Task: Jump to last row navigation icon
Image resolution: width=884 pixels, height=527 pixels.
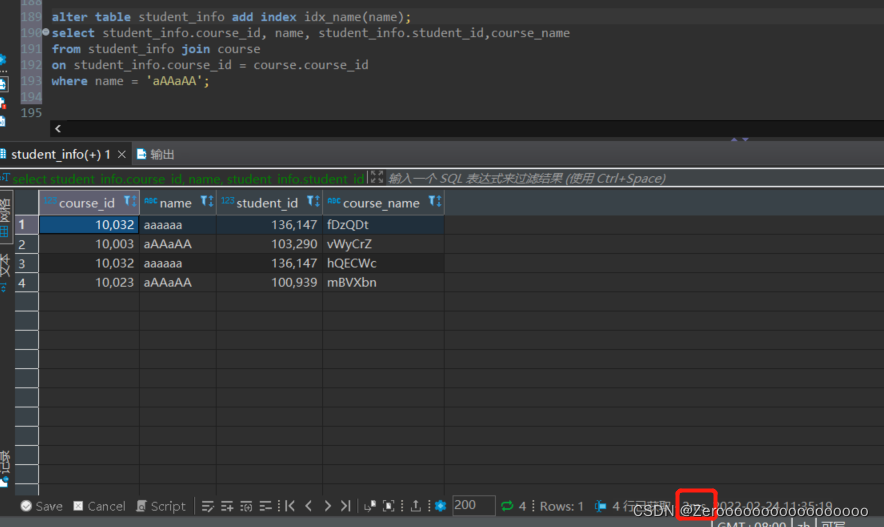Action: tap(345, 506)
